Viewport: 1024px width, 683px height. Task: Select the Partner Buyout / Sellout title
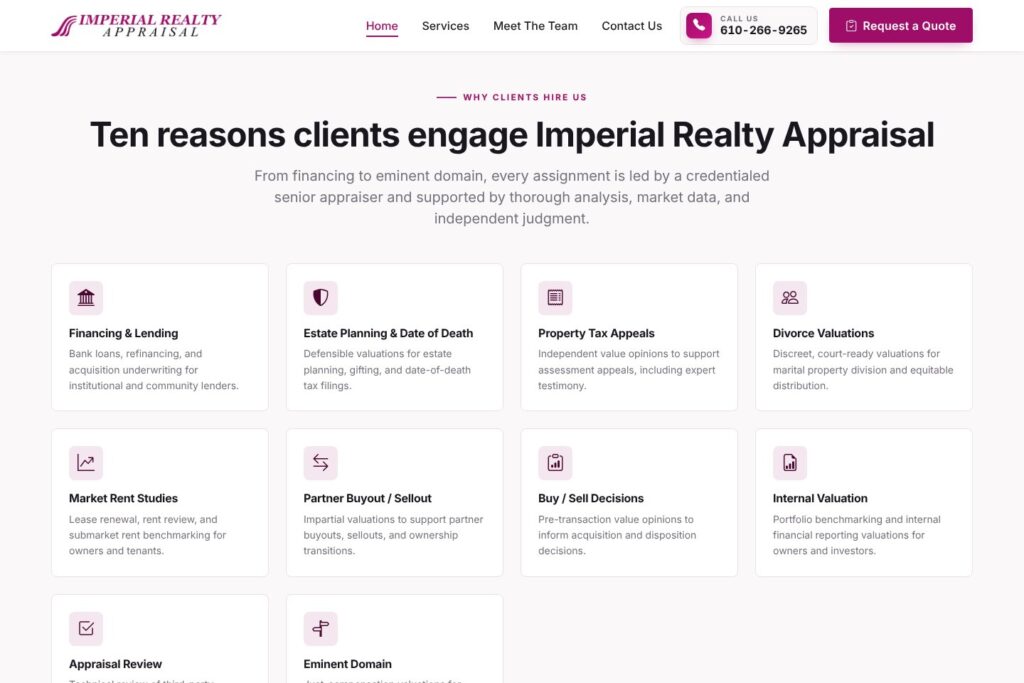point(367,498)
